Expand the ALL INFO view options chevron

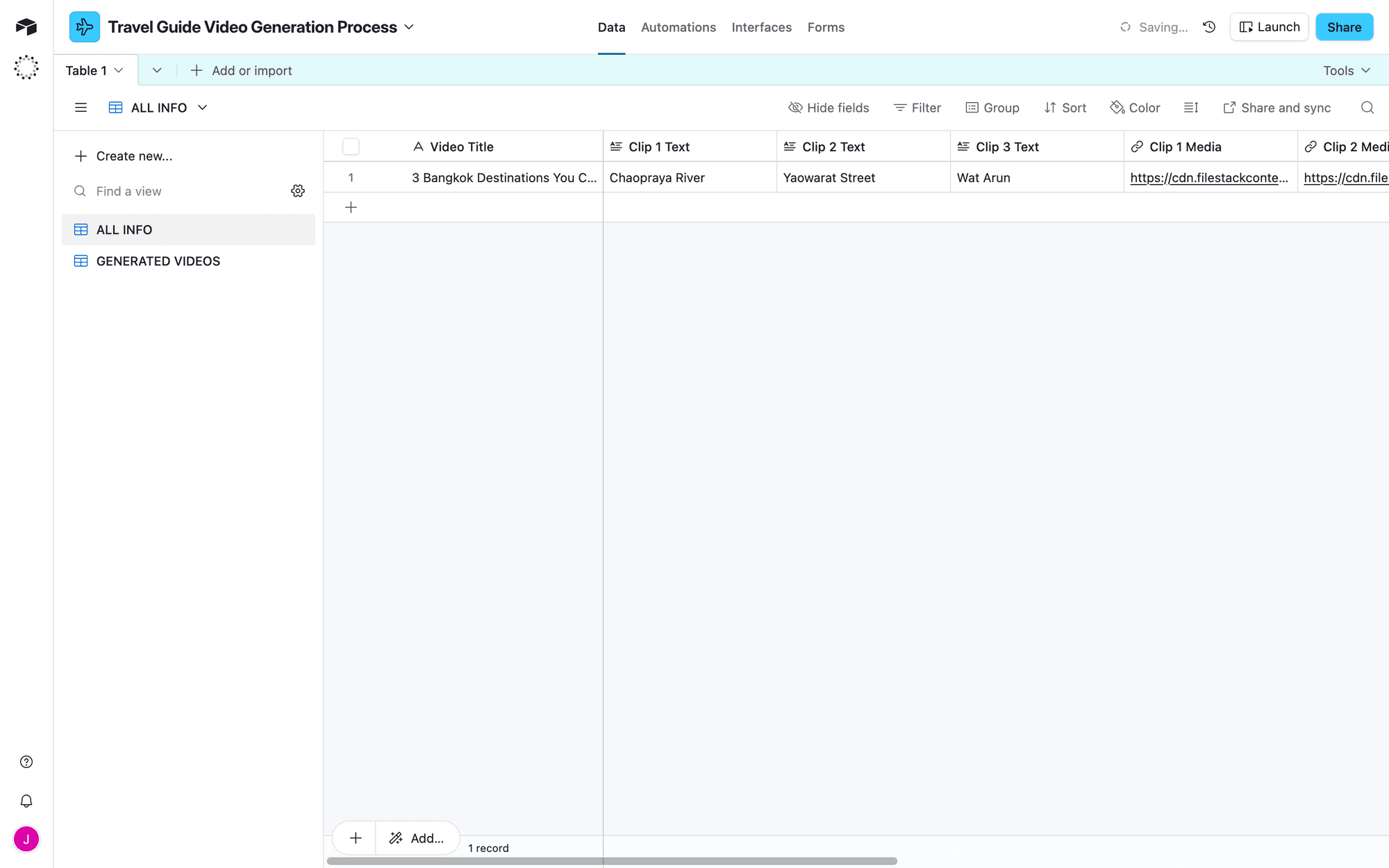point(202,108)
